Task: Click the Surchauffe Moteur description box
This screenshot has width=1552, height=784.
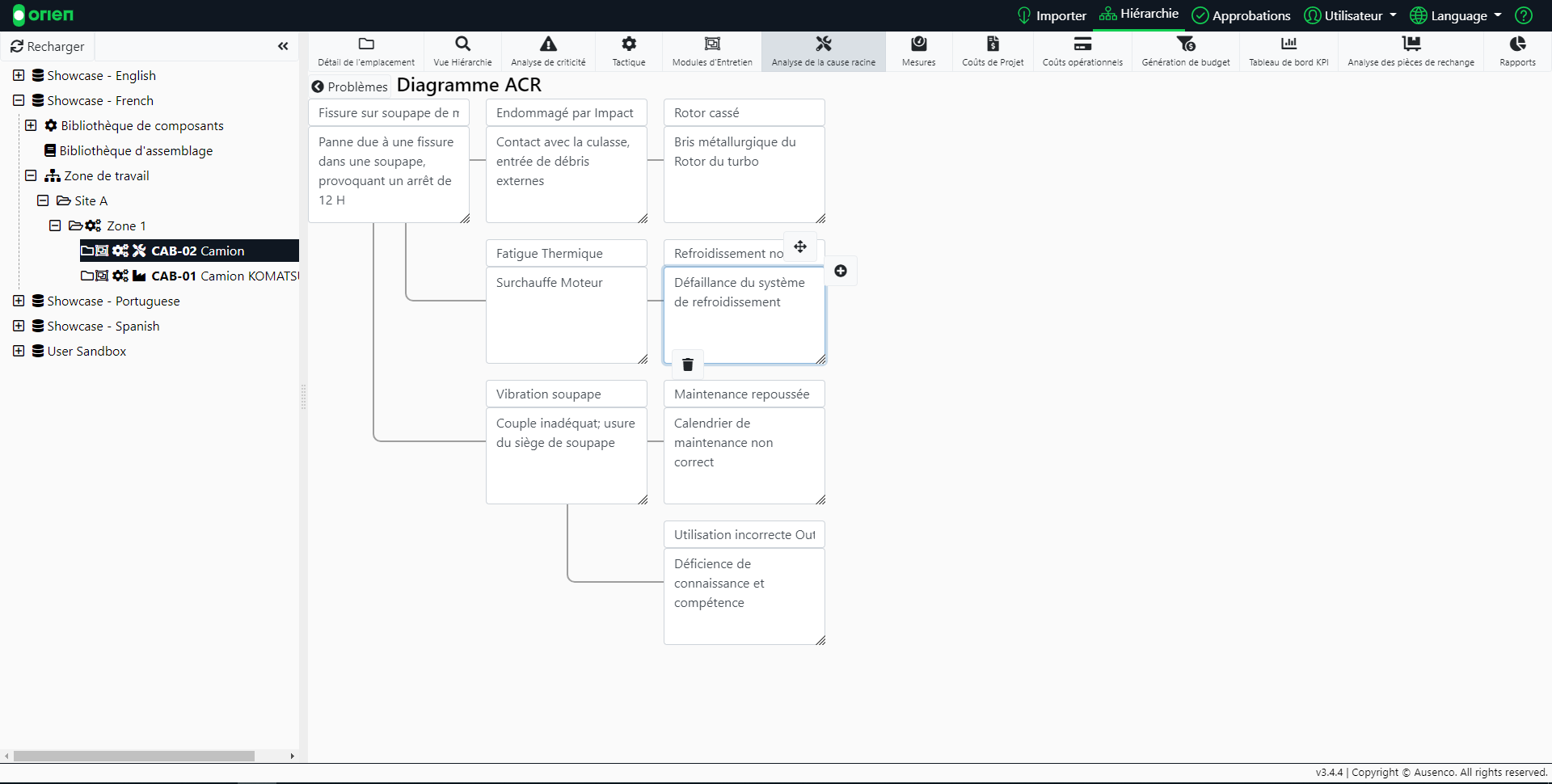Action: click(x=567, y=315)
